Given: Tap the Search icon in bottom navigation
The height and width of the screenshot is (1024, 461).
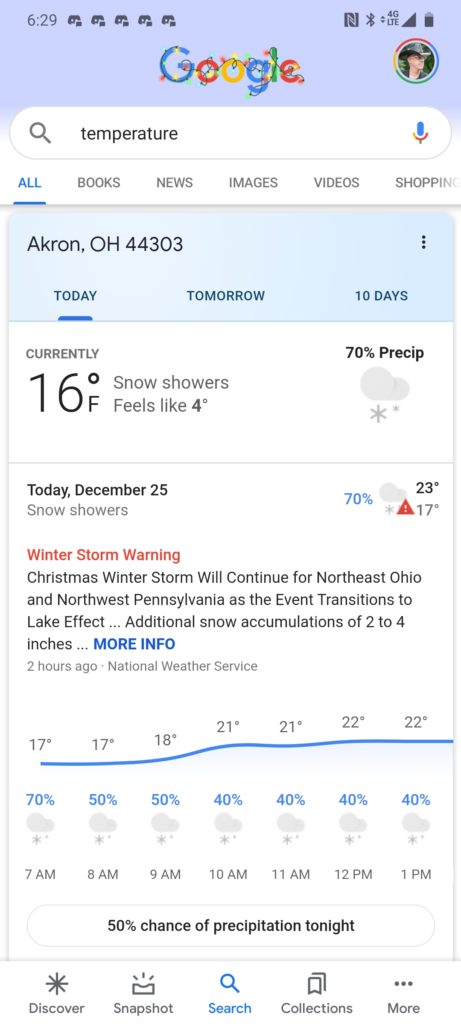Looking at the screenshot, I should (x=229, y=993).
